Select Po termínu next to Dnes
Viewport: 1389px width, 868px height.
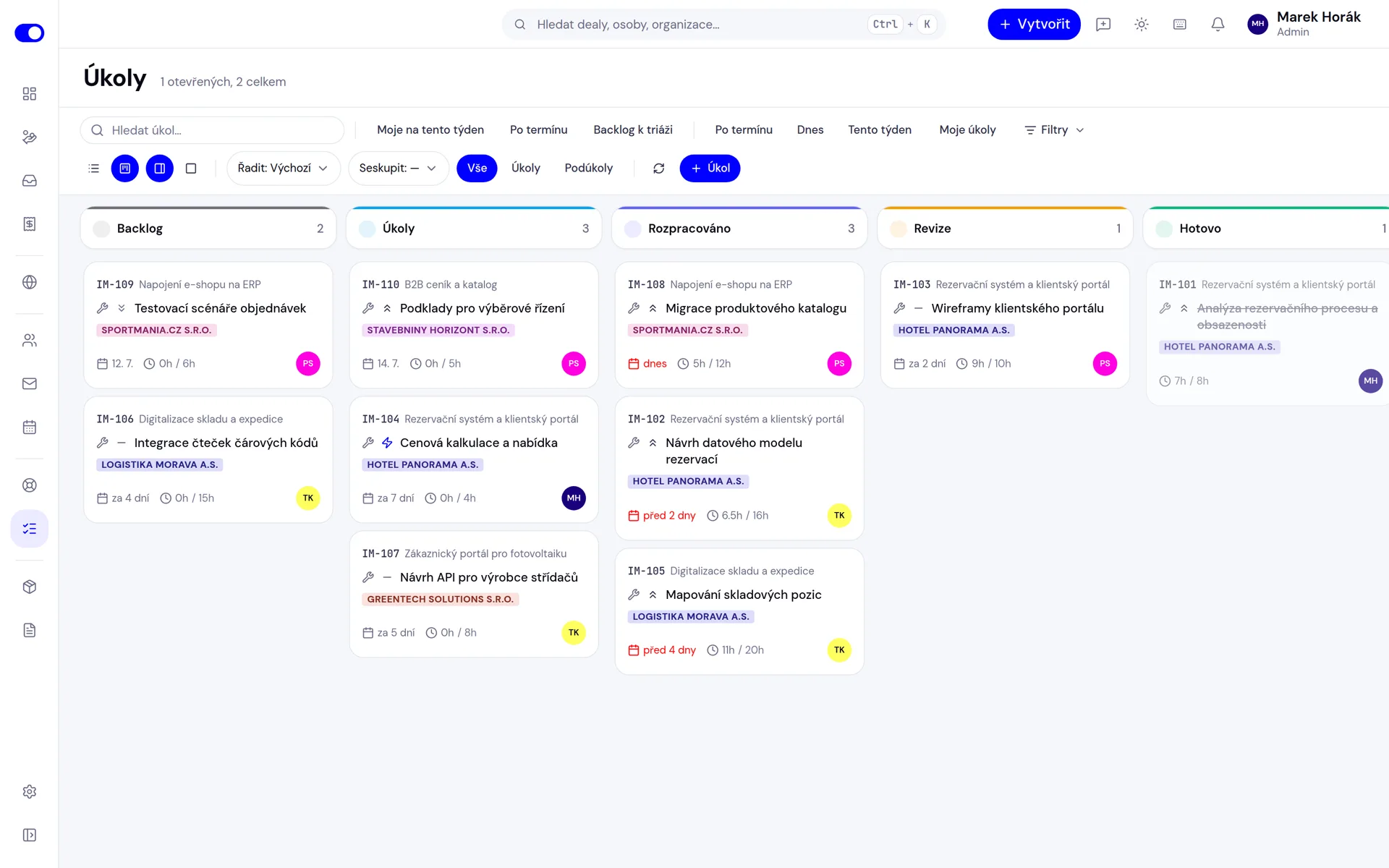point(744,130)
